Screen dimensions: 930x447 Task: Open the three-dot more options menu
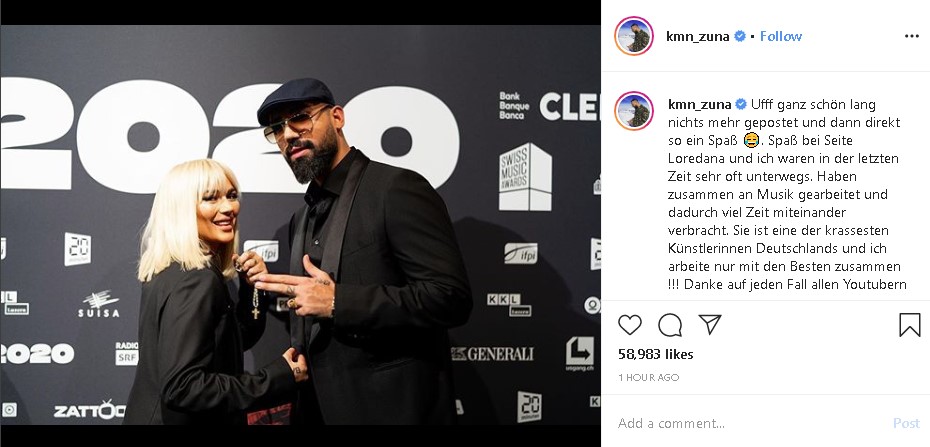point(911,36)
